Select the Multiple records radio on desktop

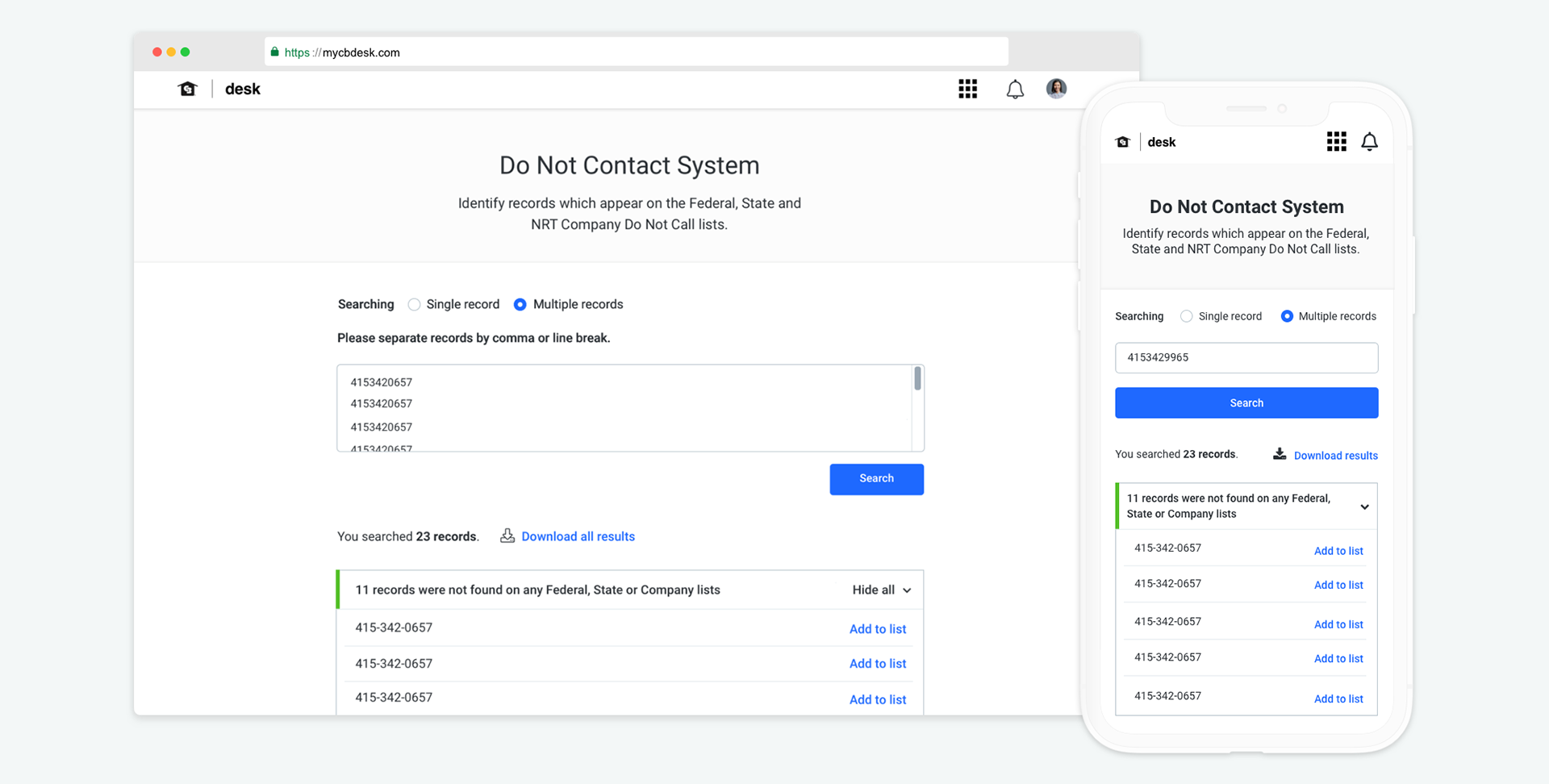click(x=520, y=304)
